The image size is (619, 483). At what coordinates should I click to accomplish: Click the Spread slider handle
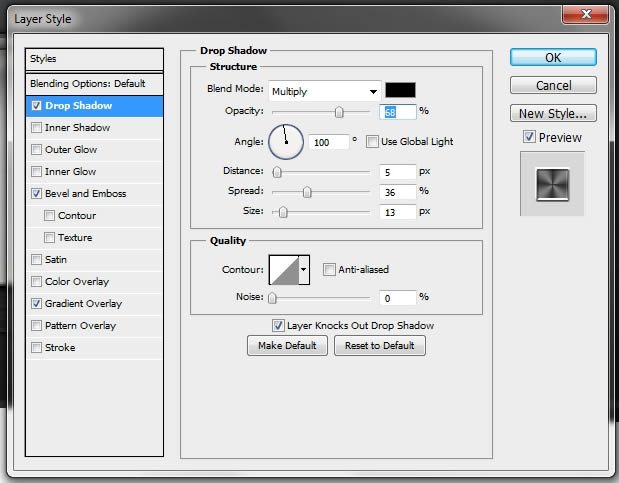tap(307, 192)
